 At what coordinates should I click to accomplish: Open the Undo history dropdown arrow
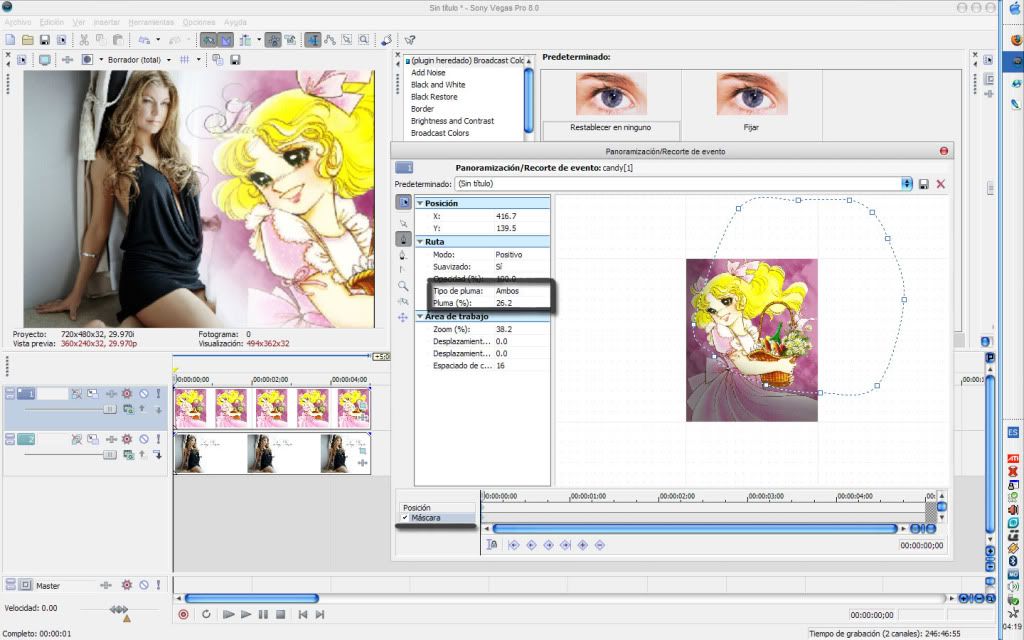[x=158, y=40]
